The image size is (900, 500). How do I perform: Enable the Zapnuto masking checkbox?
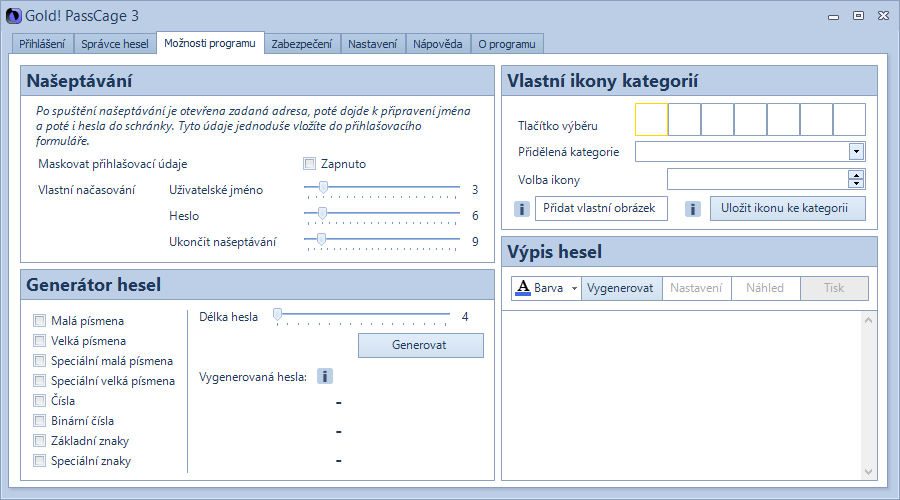click(x=310, y=164)
